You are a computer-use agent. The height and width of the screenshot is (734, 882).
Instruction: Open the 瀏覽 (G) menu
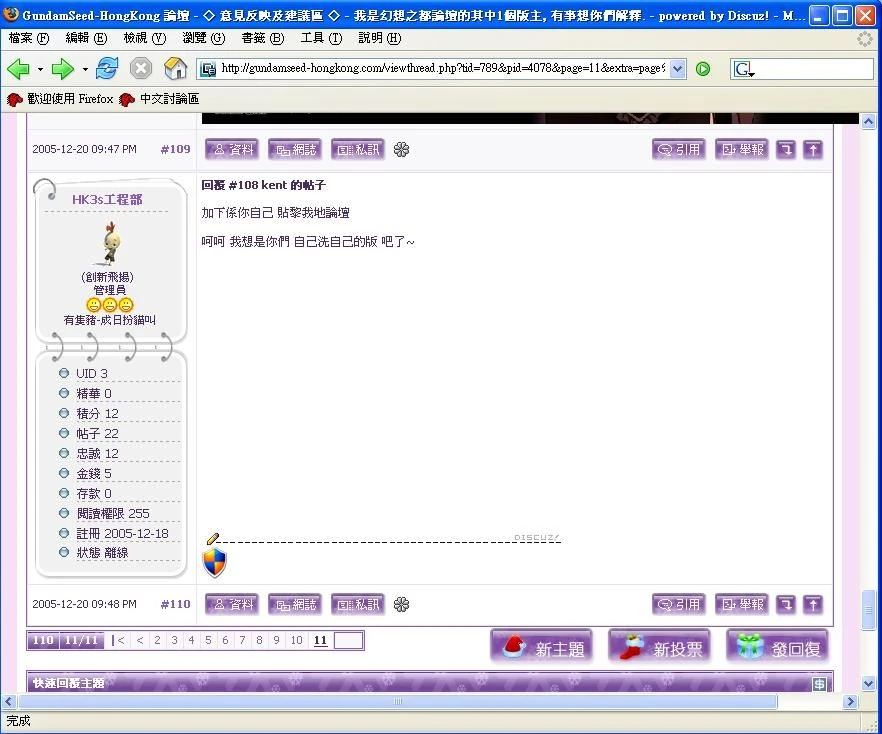(x=204, y=38)
